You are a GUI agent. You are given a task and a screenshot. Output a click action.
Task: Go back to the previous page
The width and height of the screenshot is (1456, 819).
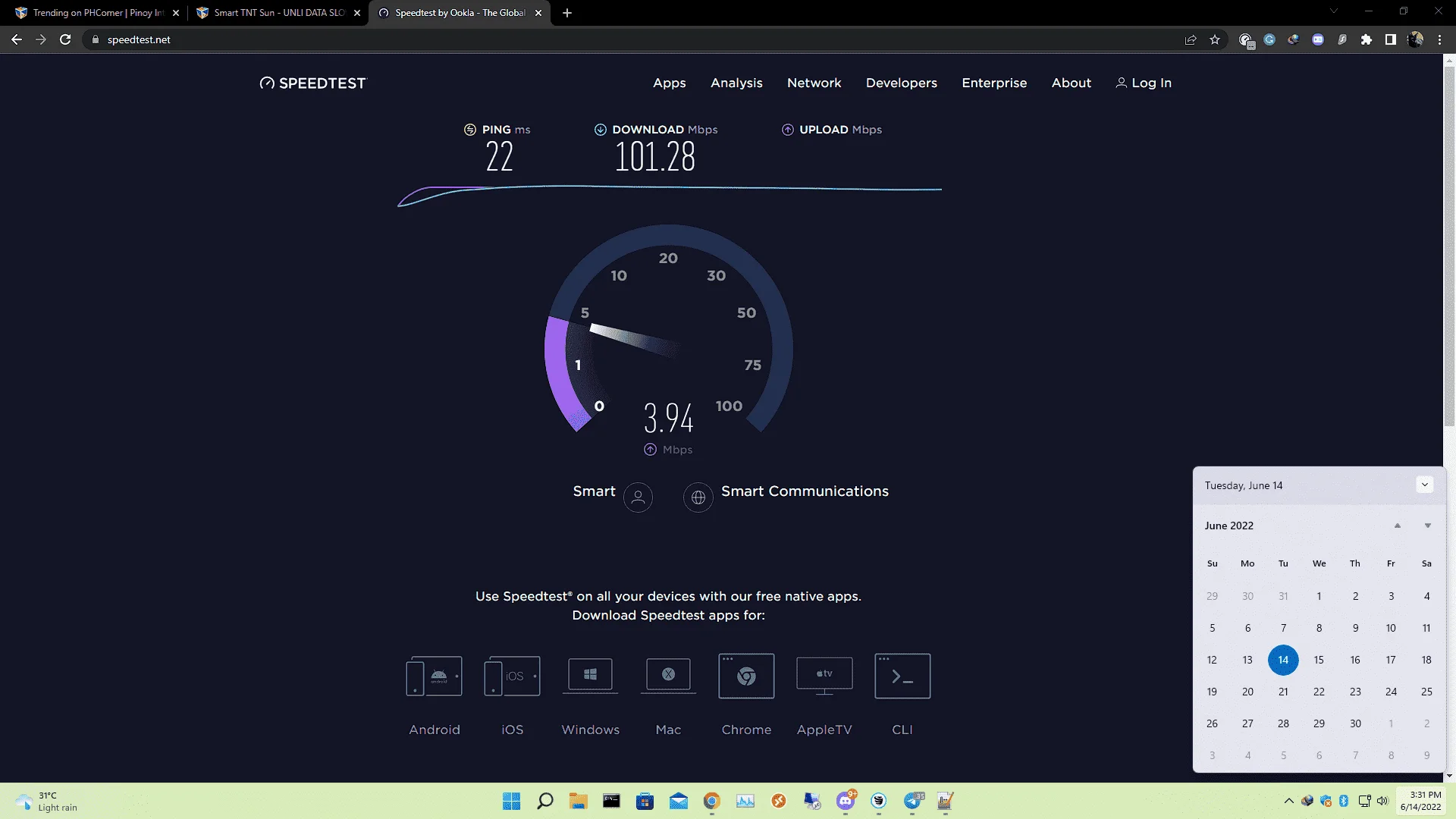[x=17, y=39]
